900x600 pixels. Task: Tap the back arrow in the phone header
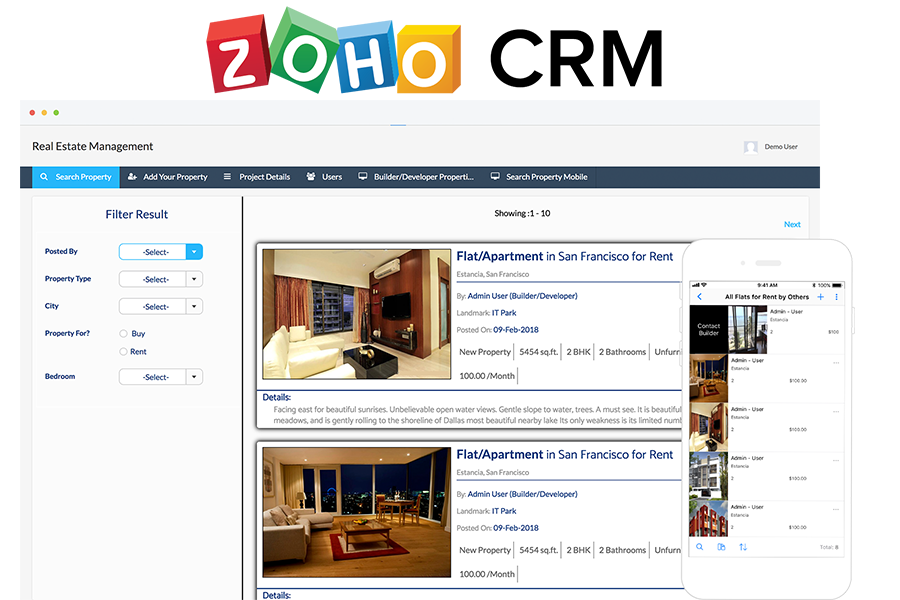(699, 297)
